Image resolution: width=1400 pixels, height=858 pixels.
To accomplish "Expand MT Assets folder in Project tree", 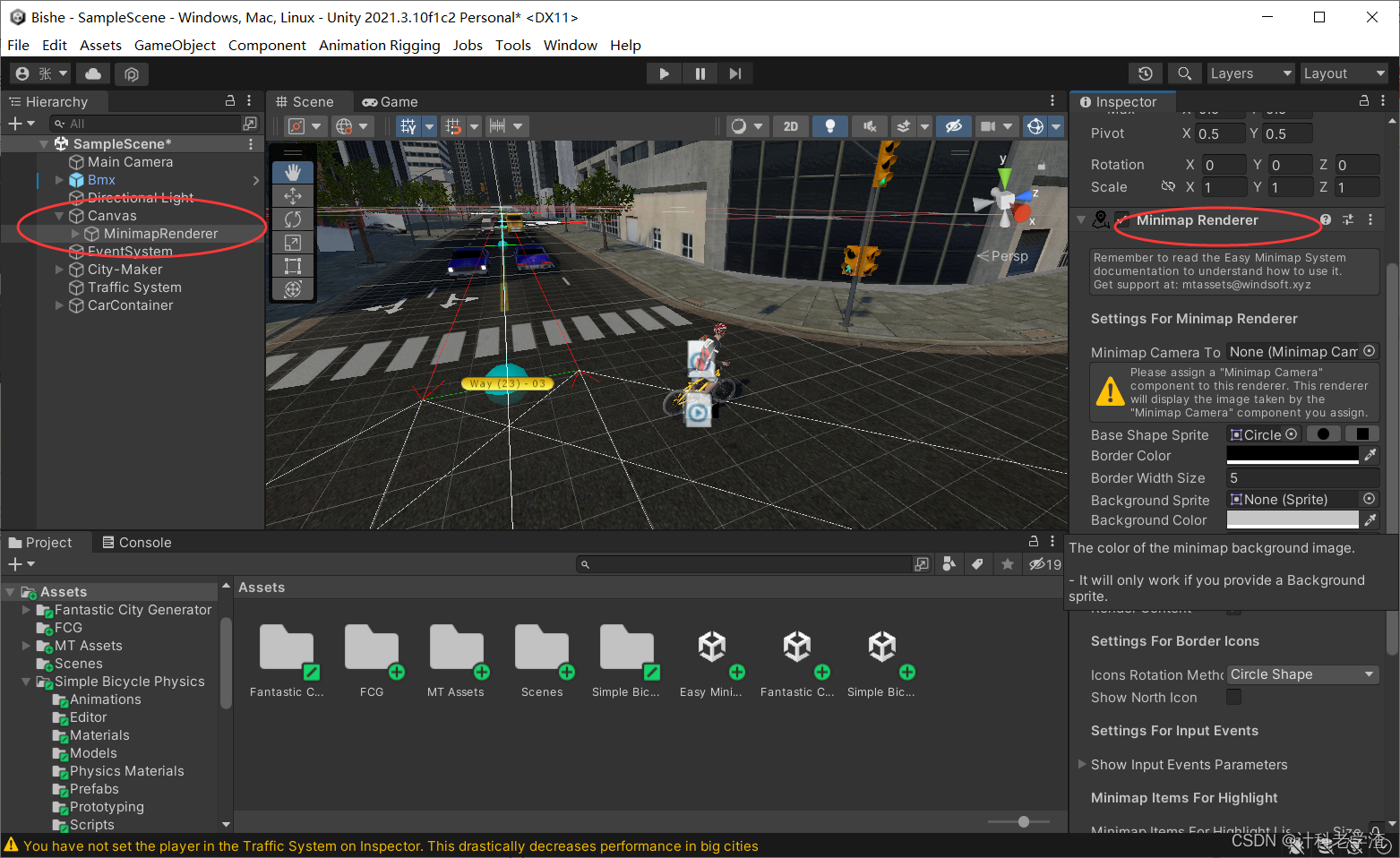I will 26,645.
